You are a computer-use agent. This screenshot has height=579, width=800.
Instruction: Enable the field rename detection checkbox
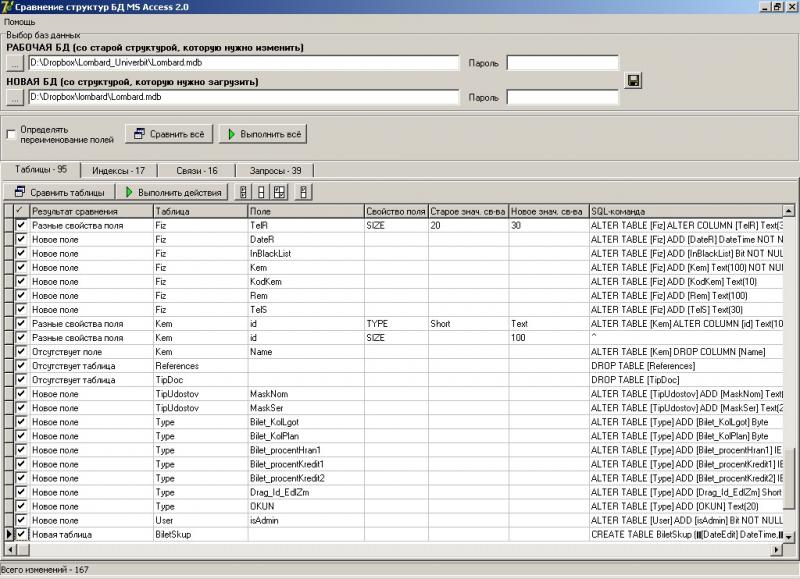11,135
